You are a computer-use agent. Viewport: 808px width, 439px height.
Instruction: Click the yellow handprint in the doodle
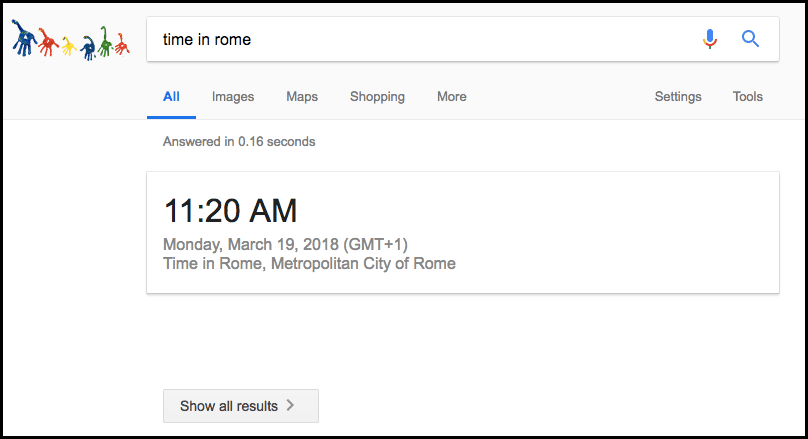point(68,45)
